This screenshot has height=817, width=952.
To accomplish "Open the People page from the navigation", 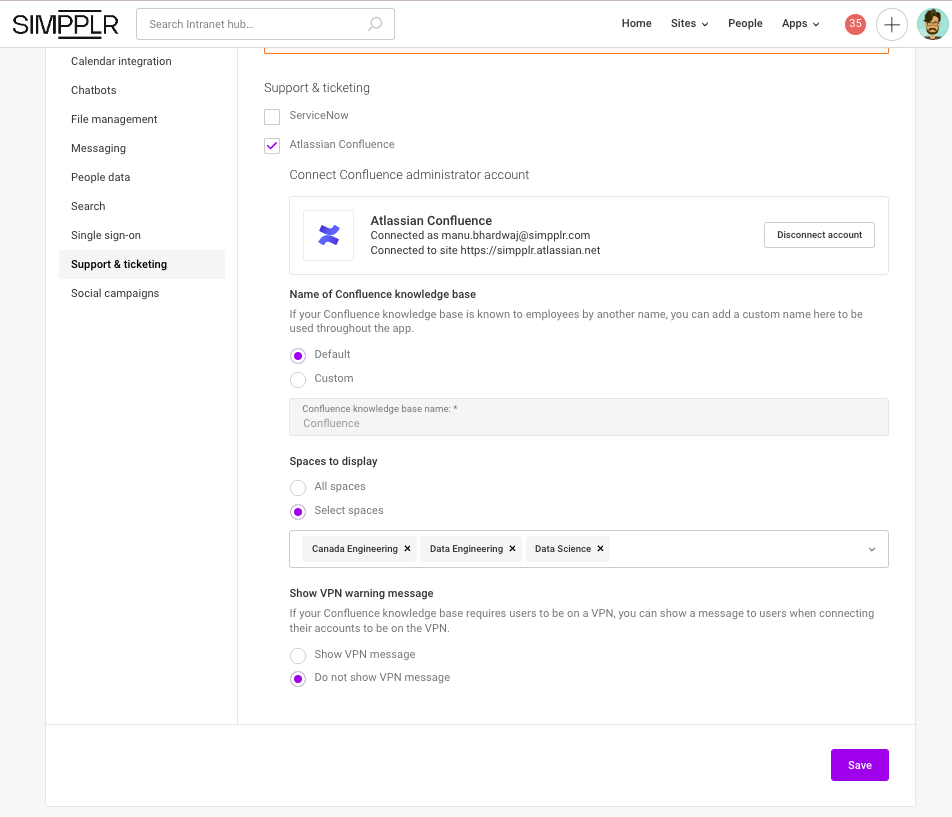I will pos(745,23).
